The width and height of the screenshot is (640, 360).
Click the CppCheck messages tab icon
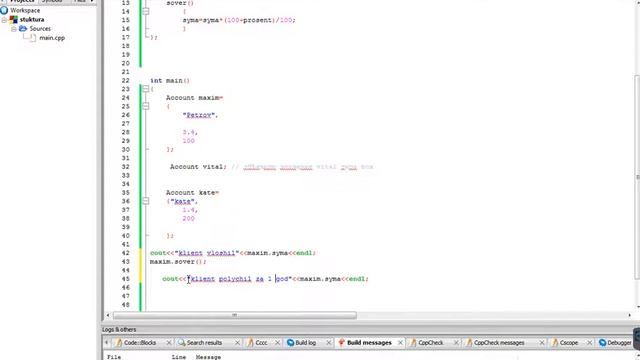(469, 343)
